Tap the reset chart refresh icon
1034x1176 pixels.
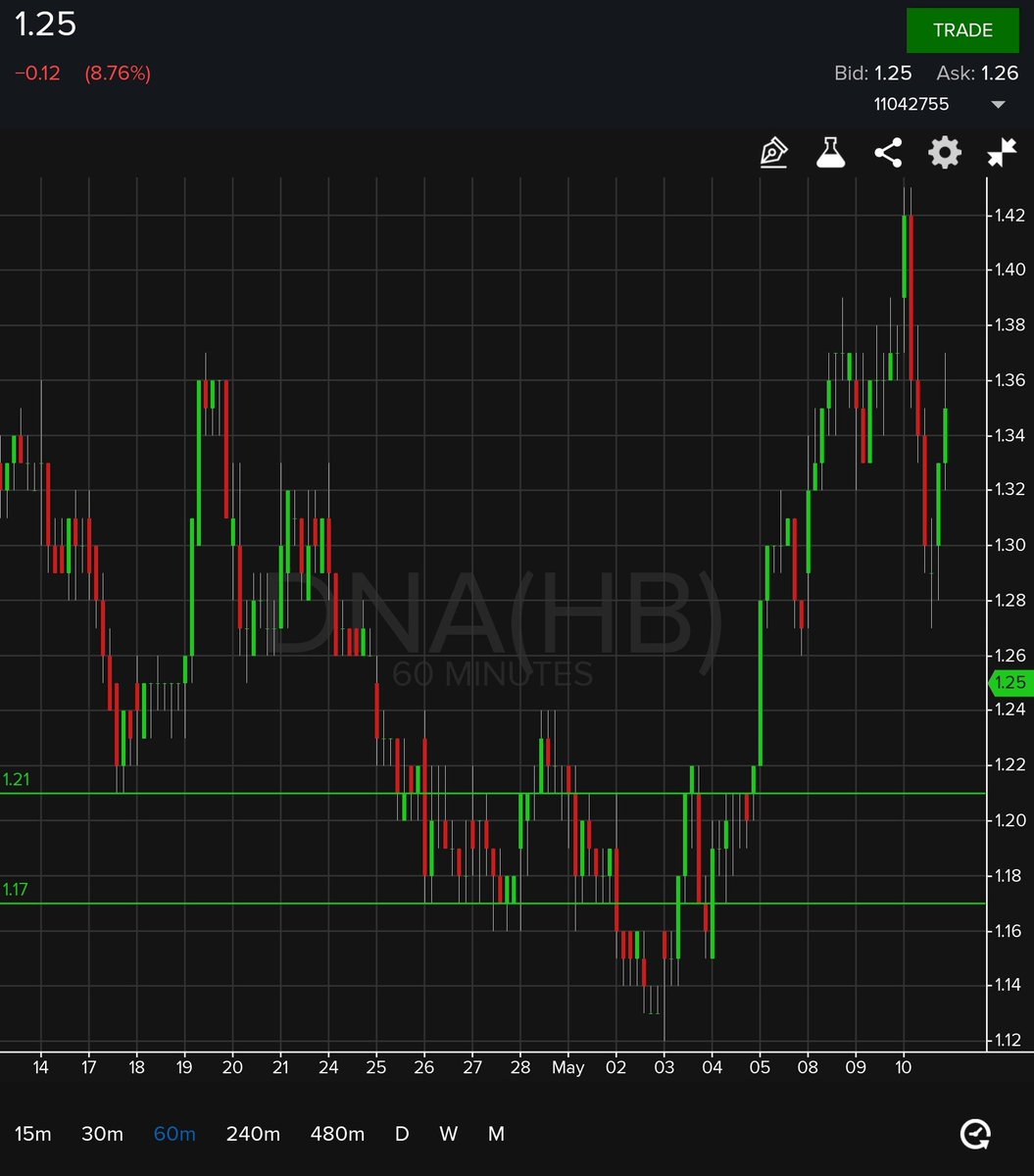[x=975, y=1135]
